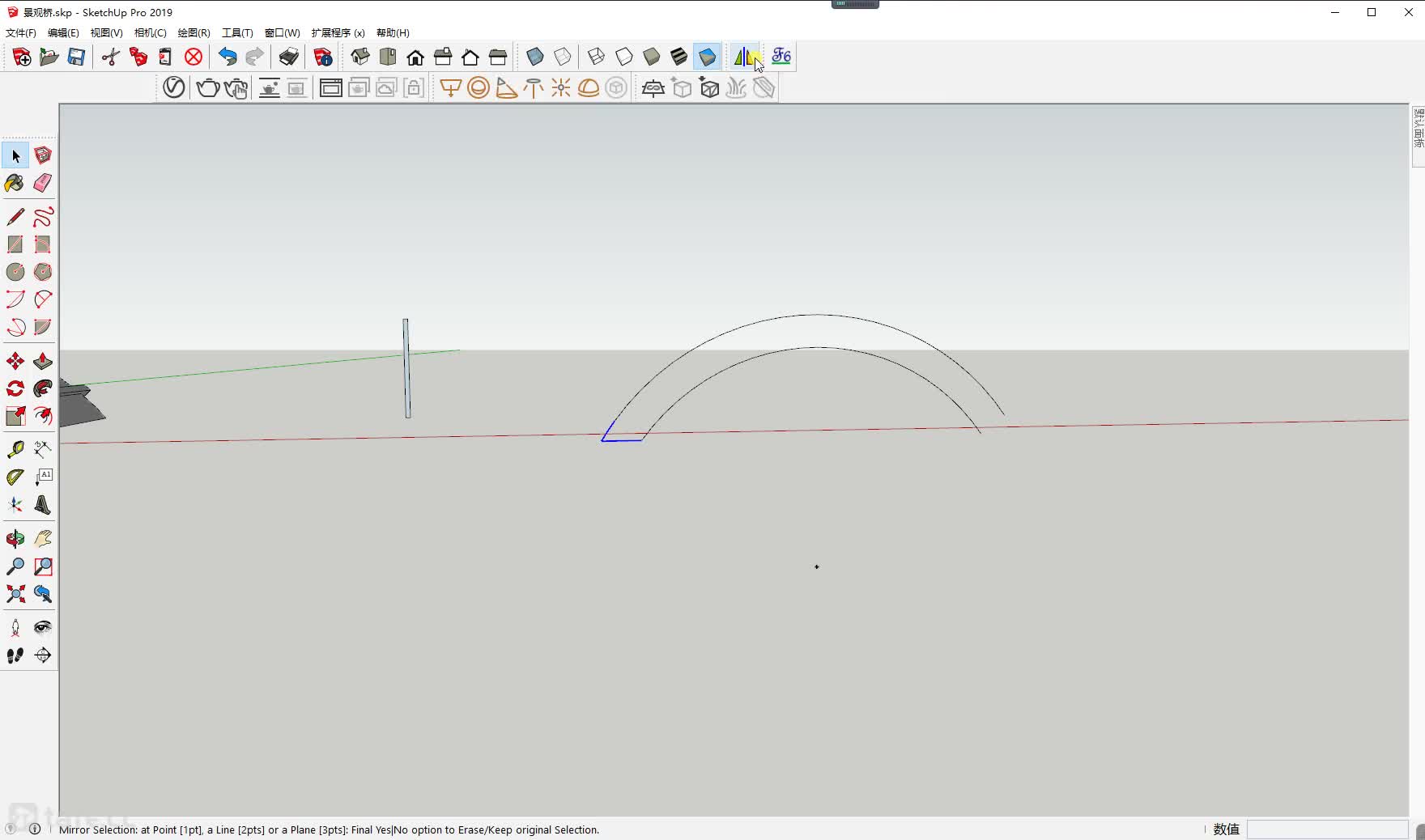Screen dimensions: 1425x840
Task: Click the 数值 measurements input box
Action: click(1327, 829)
